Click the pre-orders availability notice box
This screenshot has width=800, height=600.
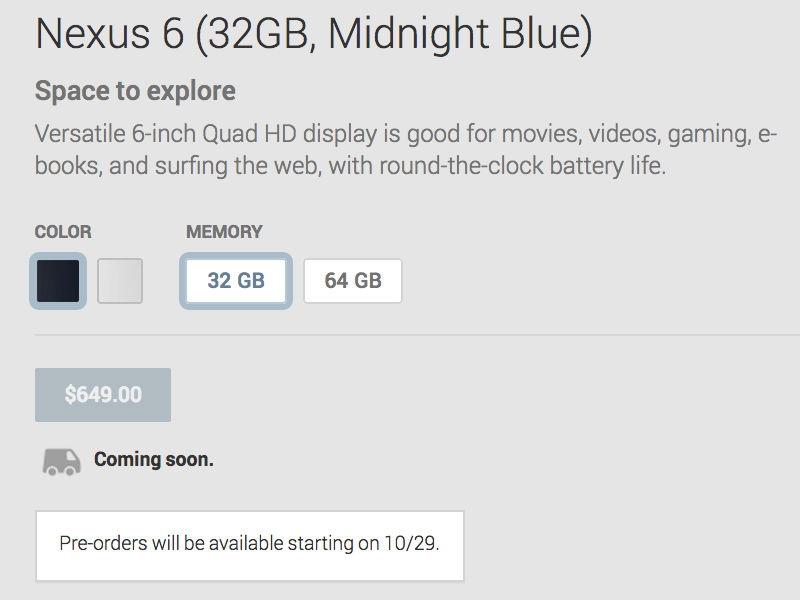[250, 545]
